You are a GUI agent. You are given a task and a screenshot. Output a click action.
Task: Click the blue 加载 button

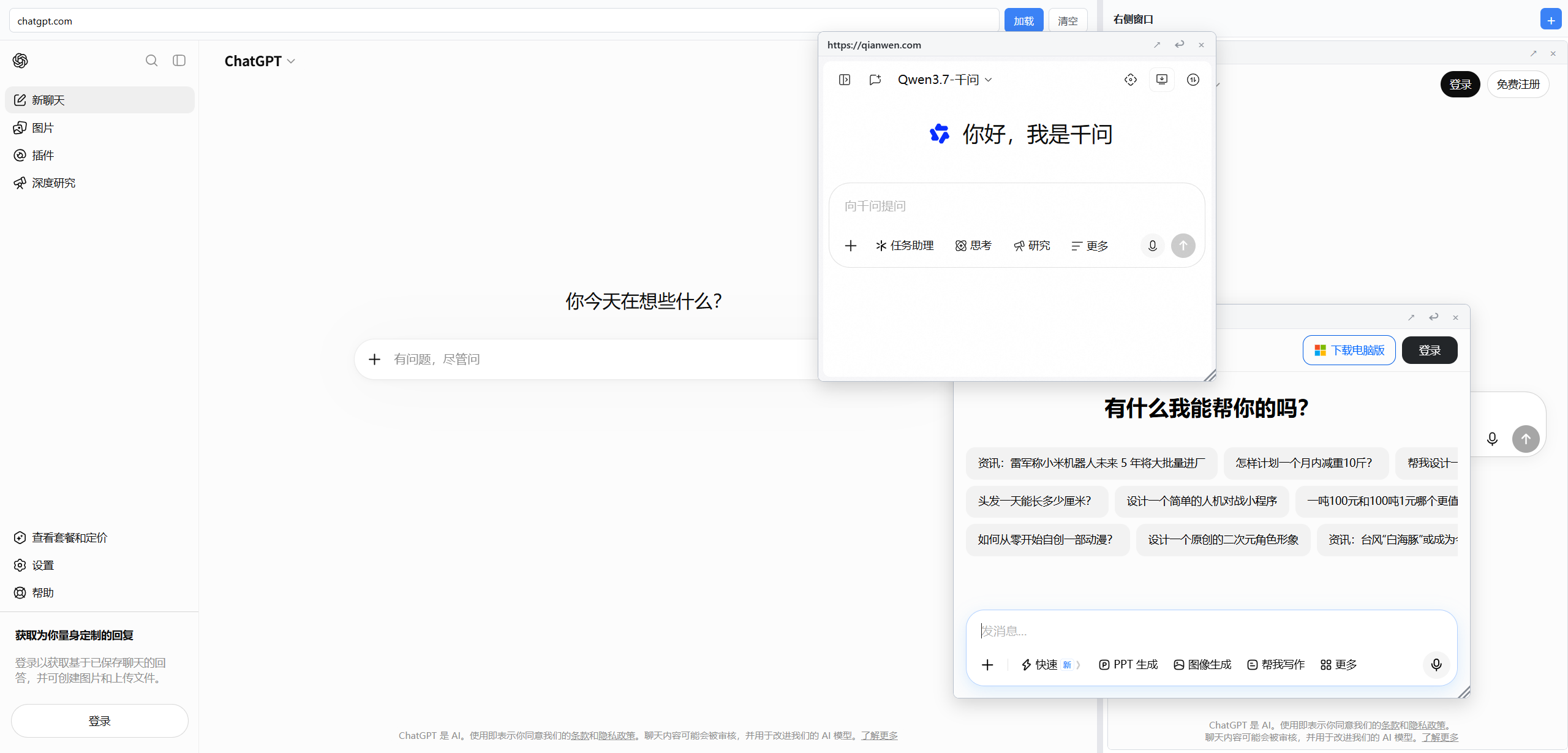tap(1023, 21)
